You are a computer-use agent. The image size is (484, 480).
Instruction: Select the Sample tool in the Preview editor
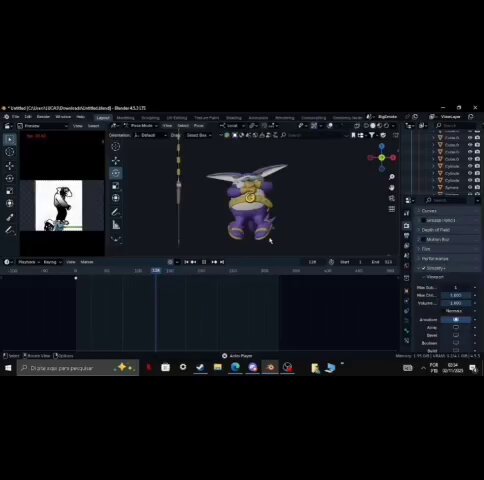(10, 217)
